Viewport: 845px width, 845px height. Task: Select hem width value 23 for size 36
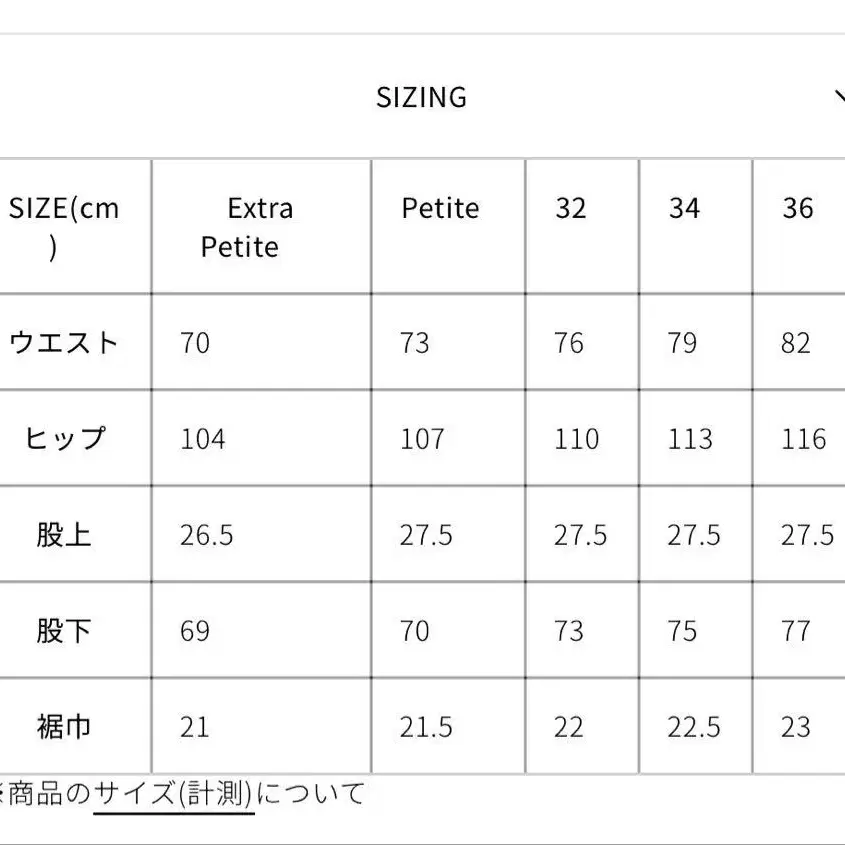point(796,727)
